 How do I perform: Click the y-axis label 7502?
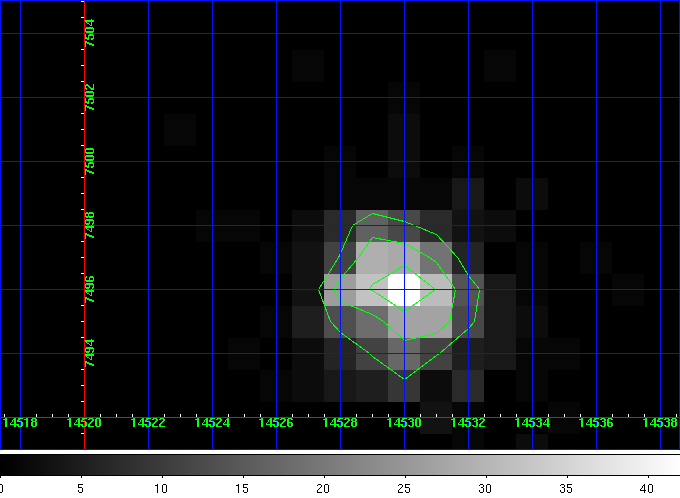pyautogui.click(x=90, y=97)
